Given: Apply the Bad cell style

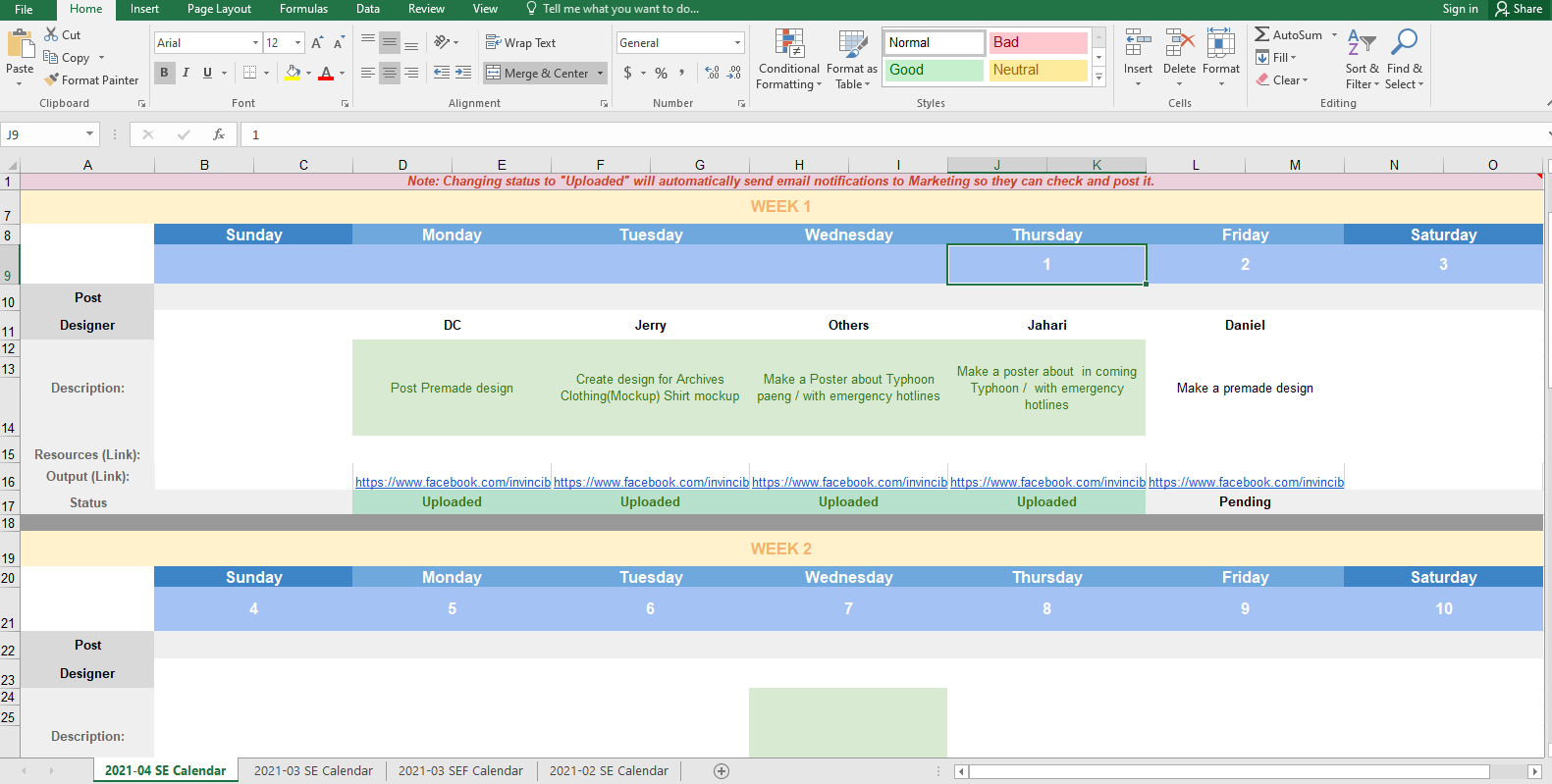Looking at the screenshot, I should pyautogui.click(x=1038, y=42).
